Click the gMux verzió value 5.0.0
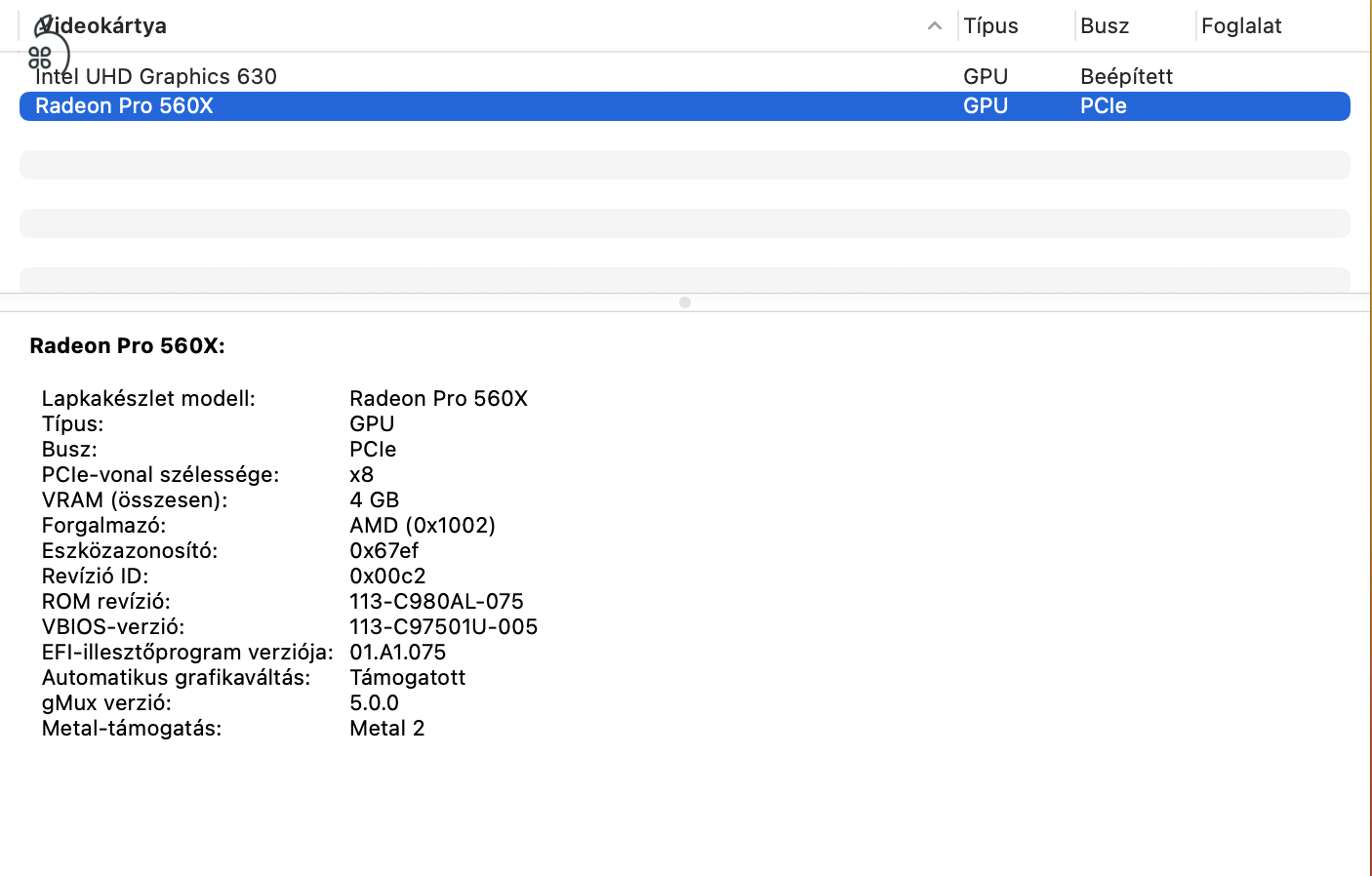This screenshot has height=876, width=1372. point(374,703)
